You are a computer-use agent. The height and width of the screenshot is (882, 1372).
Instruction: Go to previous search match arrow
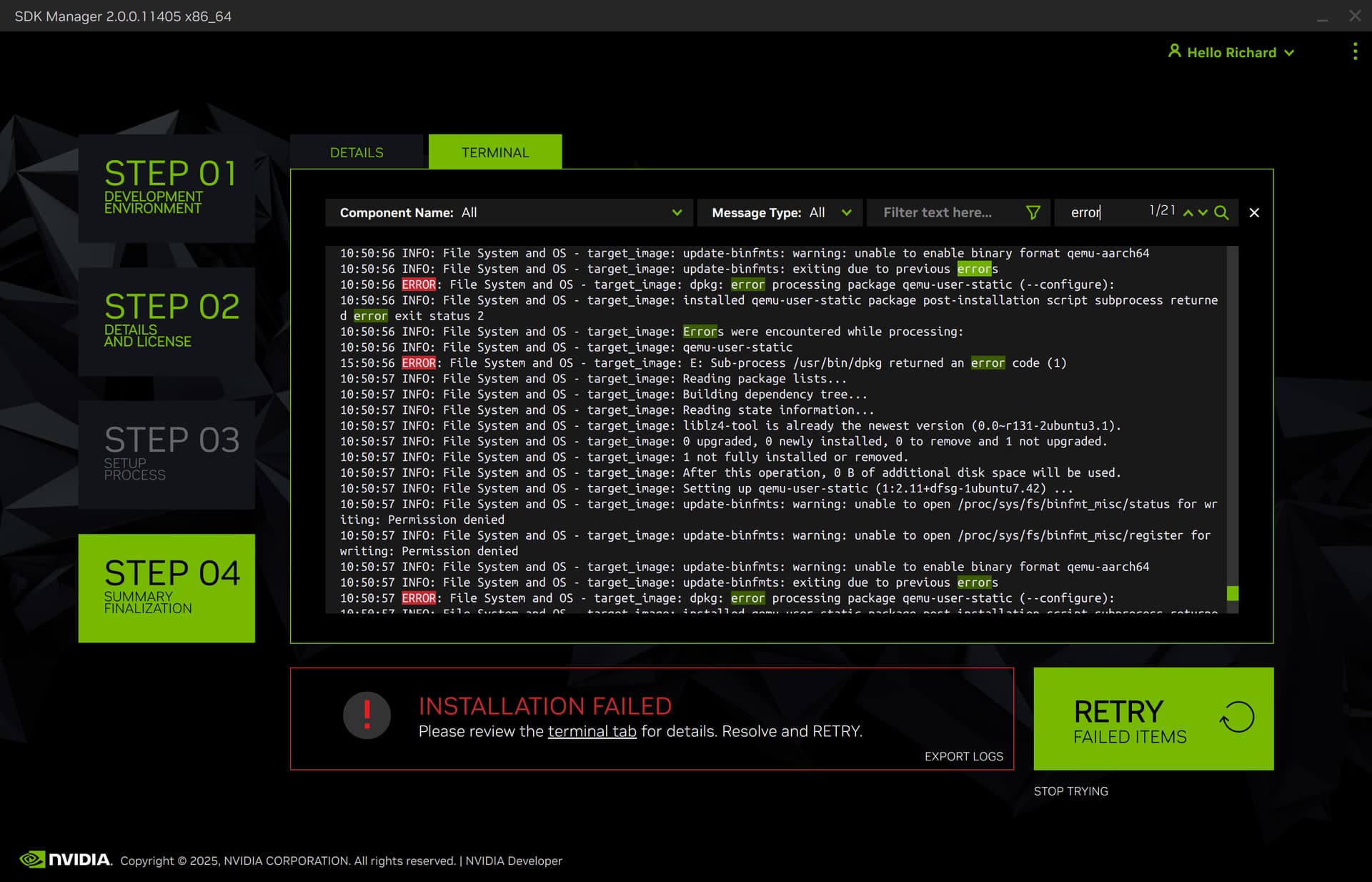tap(1188, 213)
